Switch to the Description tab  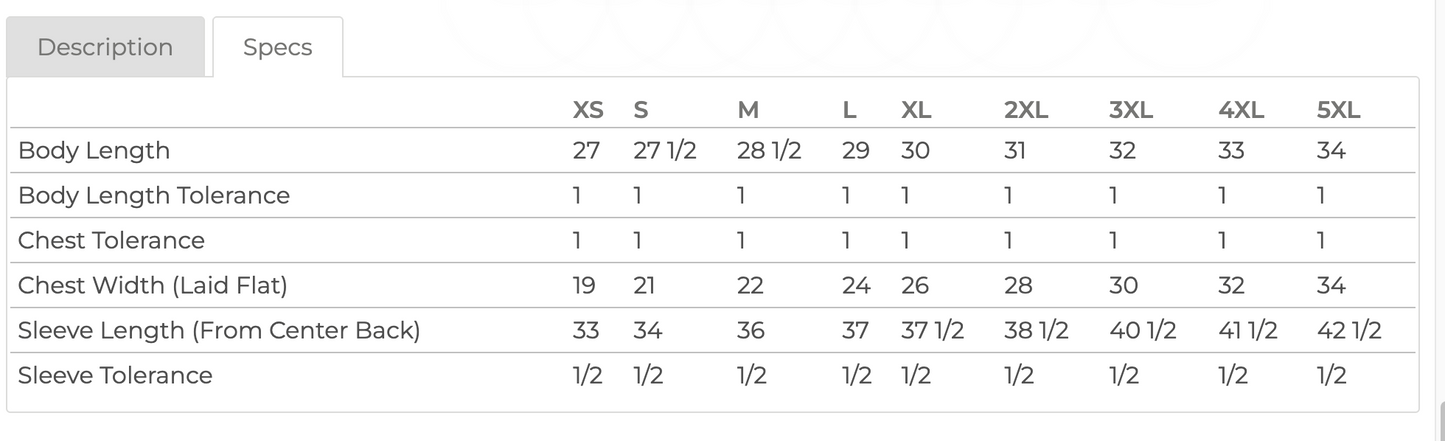click(x=105, y=47)
